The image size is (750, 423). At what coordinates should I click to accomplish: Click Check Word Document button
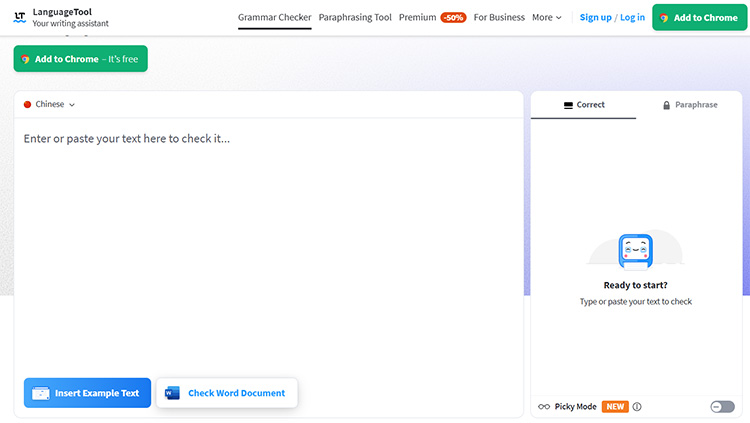tap(227, 393)
